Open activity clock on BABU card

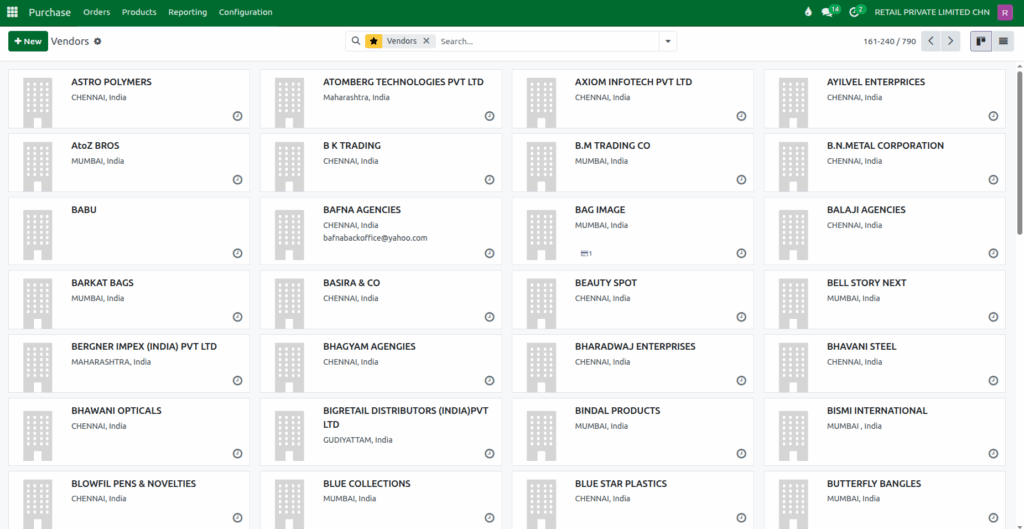(x=238, y=253)
